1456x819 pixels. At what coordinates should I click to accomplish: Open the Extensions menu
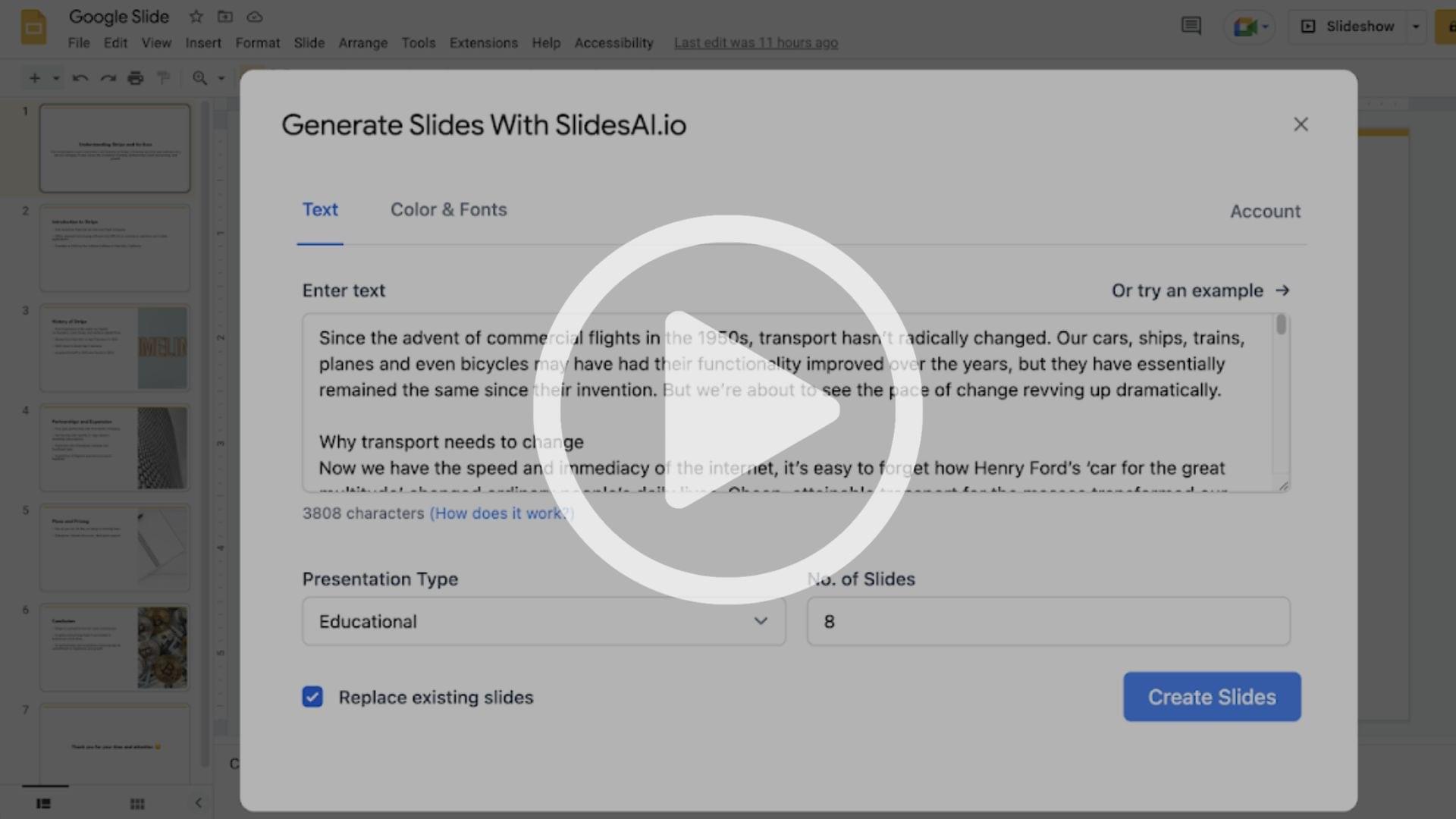[484, 42]
